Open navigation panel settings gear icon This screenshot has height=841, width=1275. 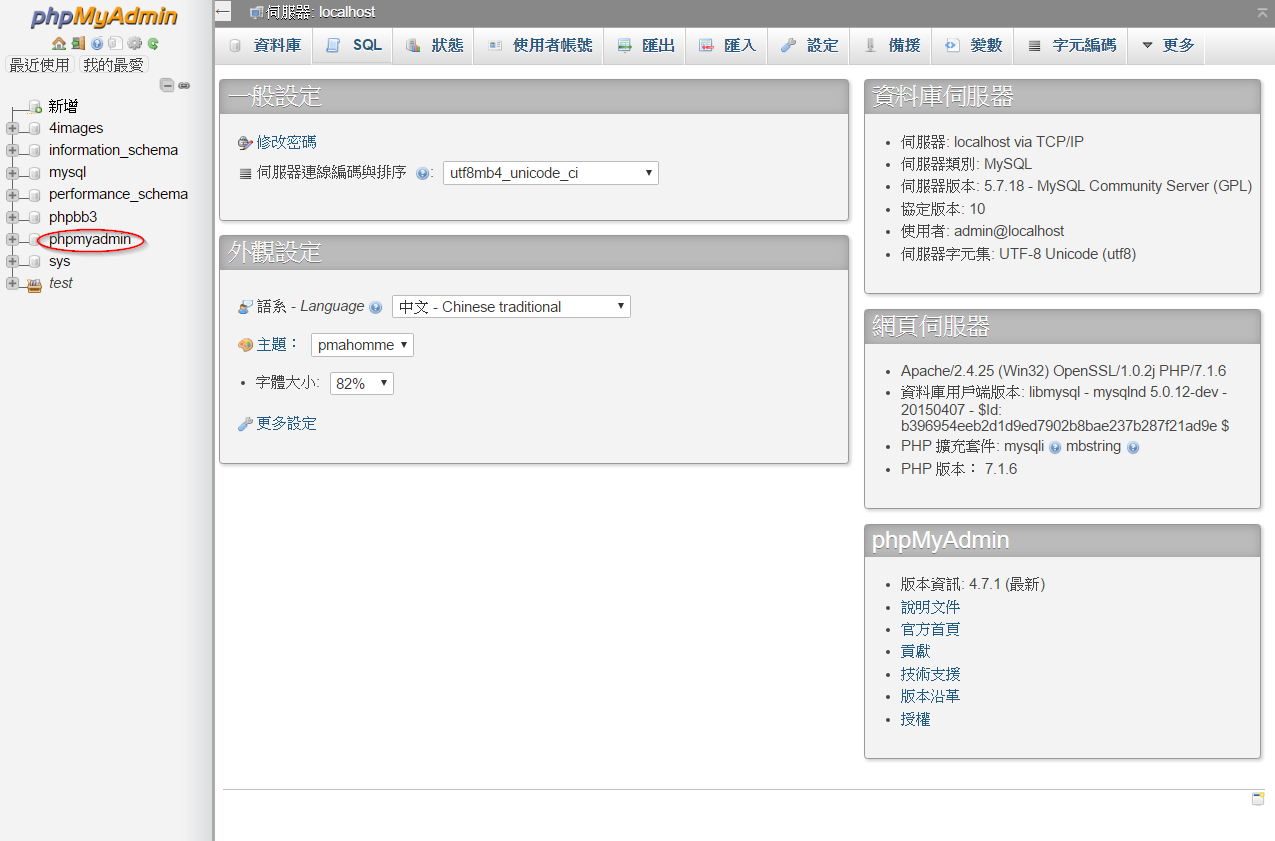point(134,44)
